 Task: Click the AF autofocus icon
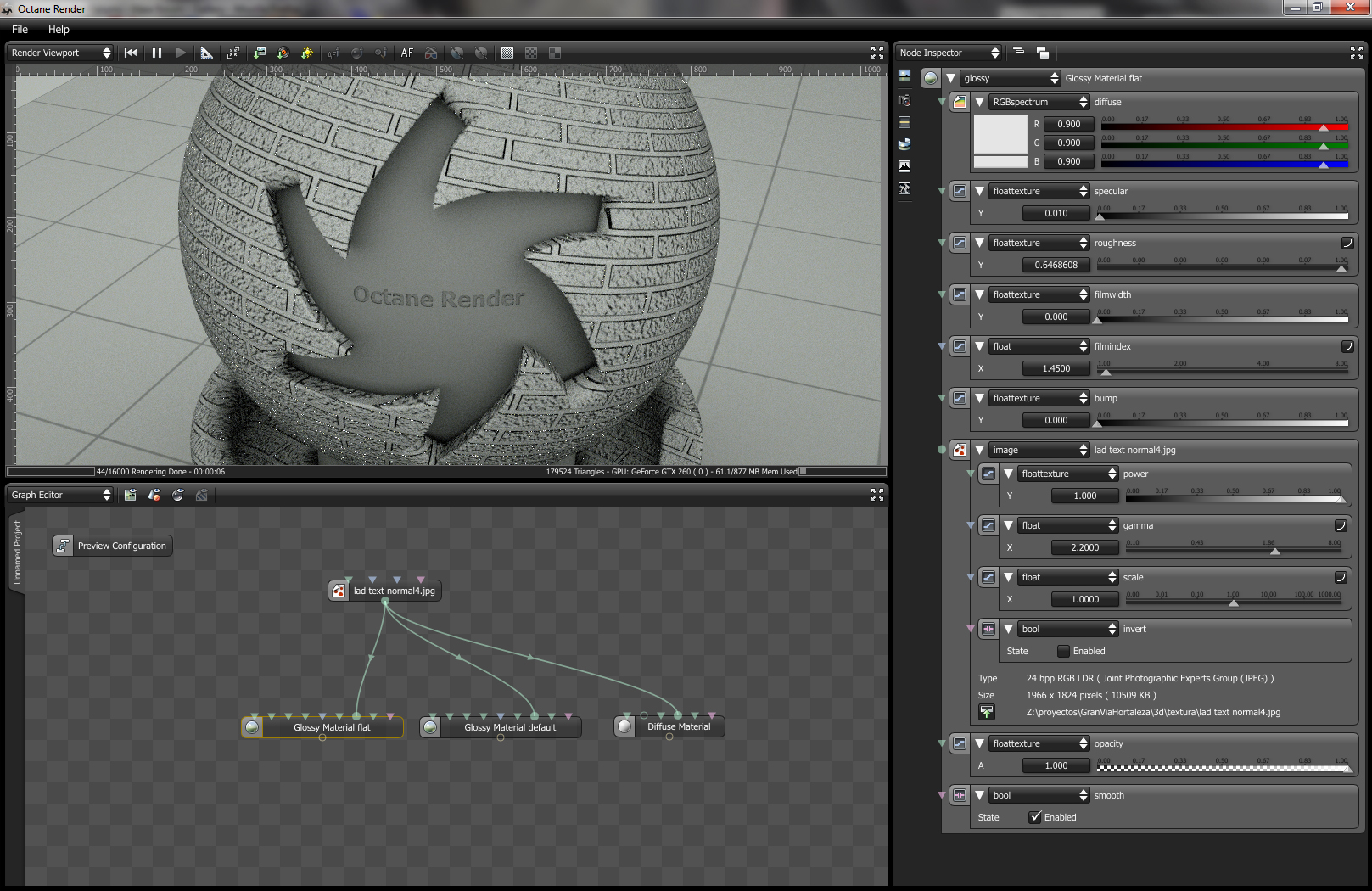[407, 53]
